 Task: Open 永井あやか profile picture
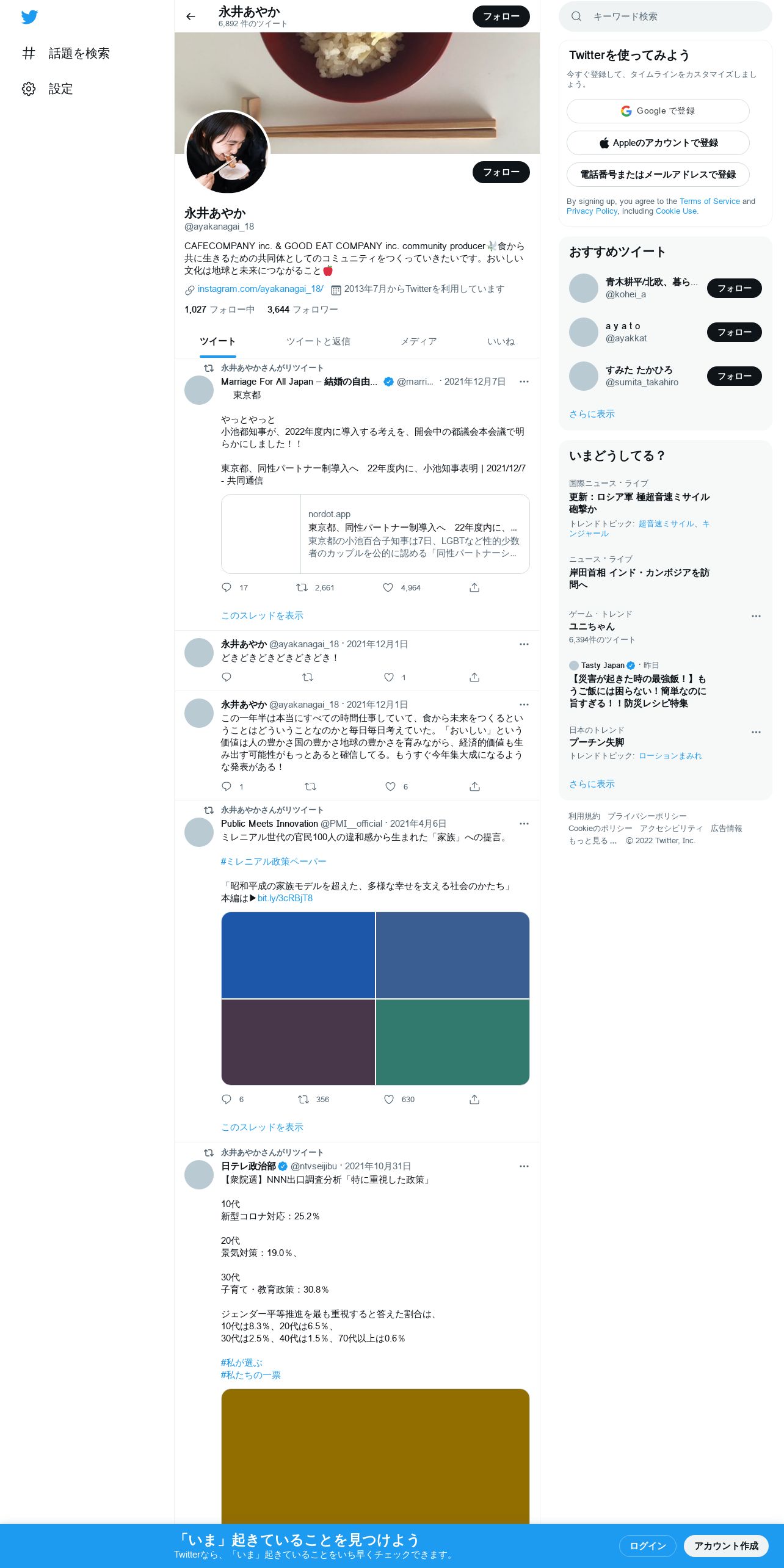pos(227,153)
